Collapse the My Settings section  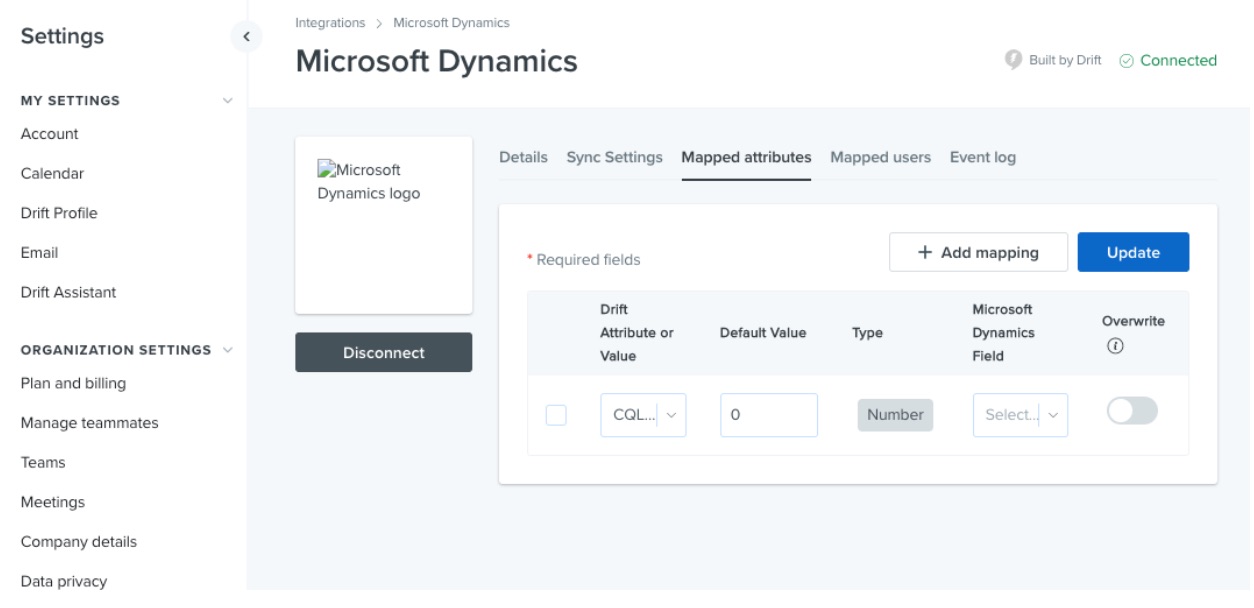click(228, 100)
